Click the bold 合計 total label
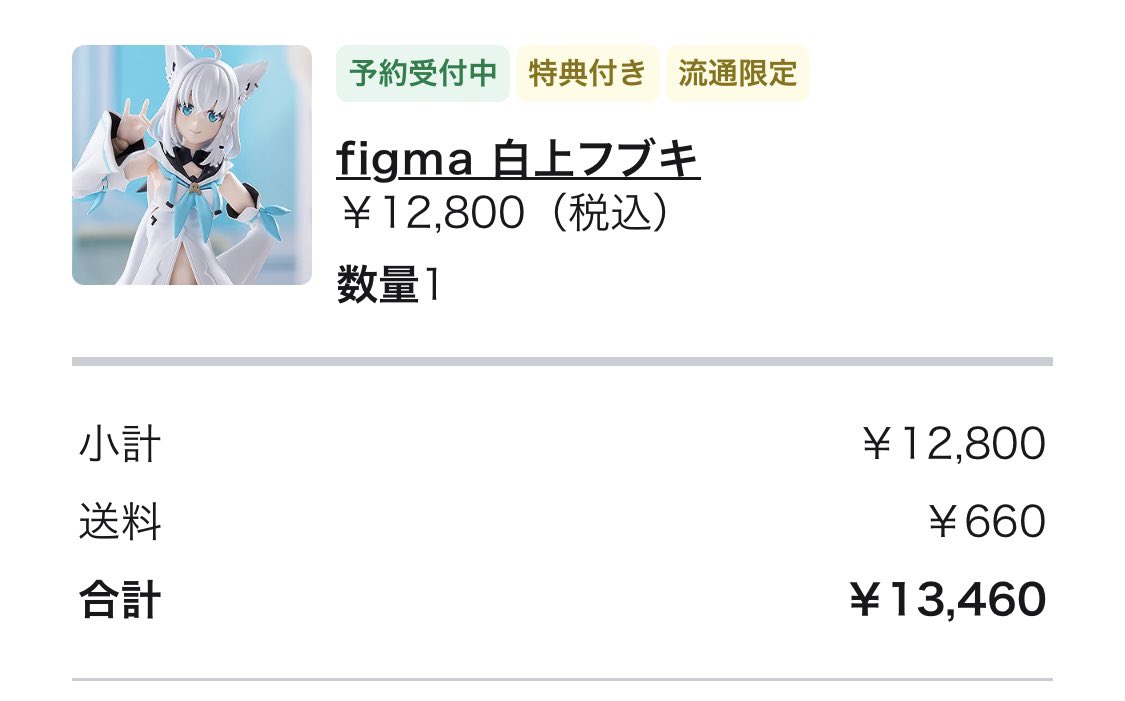The image size is (1125, 701). pyautogui.click(x=119, y=600)
